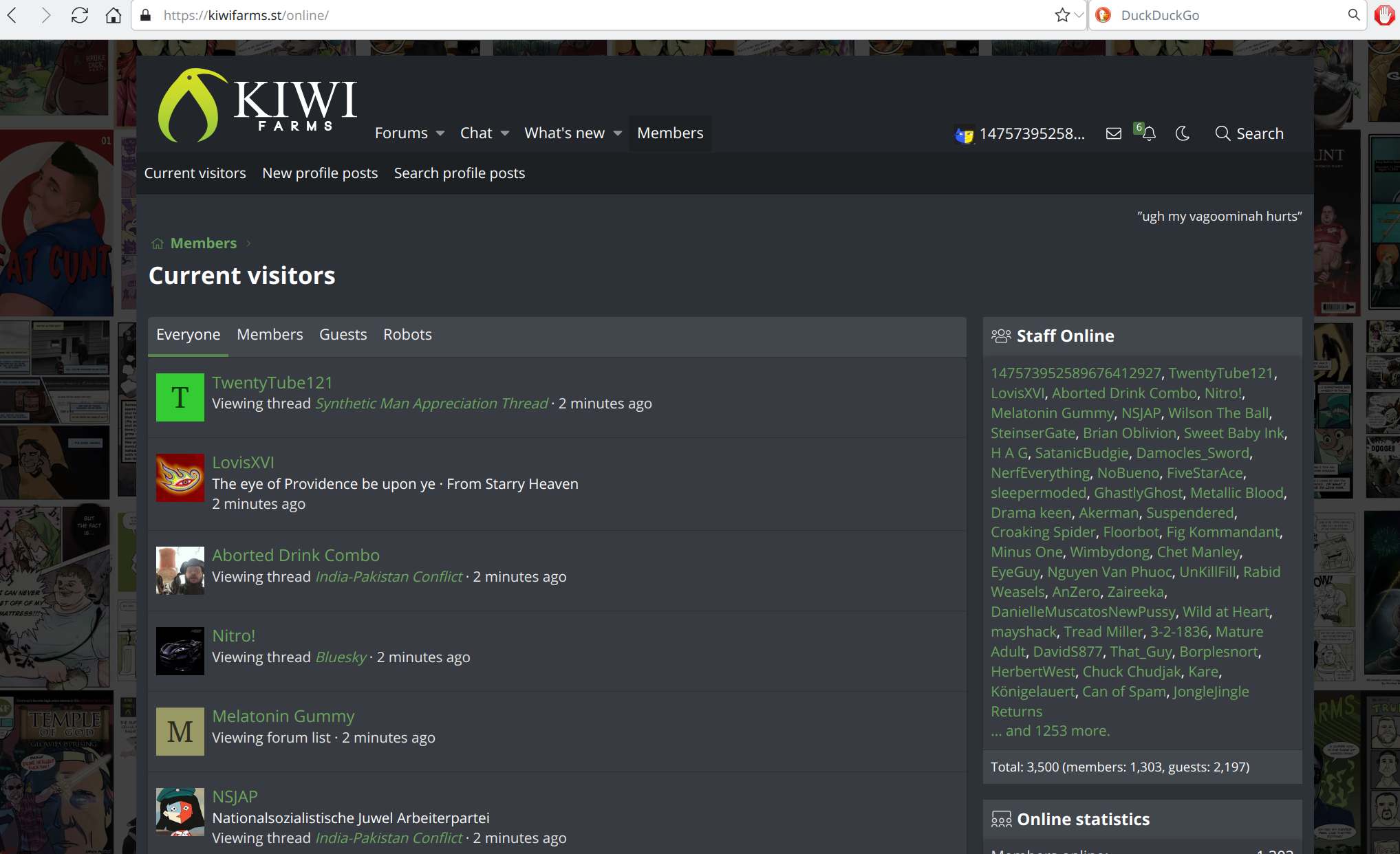Click the DuckDuckGo search engine icon
The width and height of the screenshot is (1400, 854).
point(1103,15)
